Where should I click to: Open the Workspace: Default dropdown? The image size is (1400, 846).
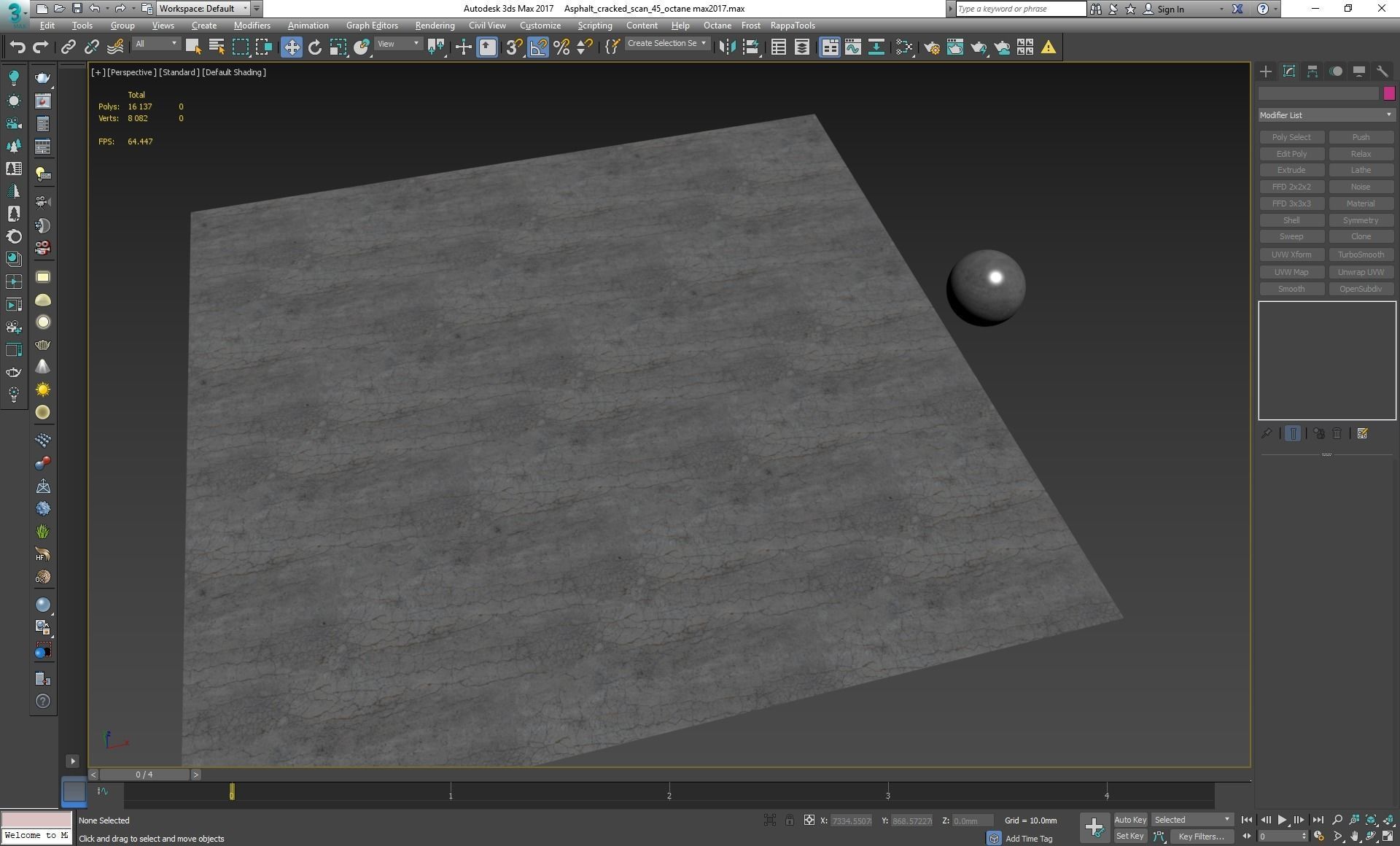204,9
